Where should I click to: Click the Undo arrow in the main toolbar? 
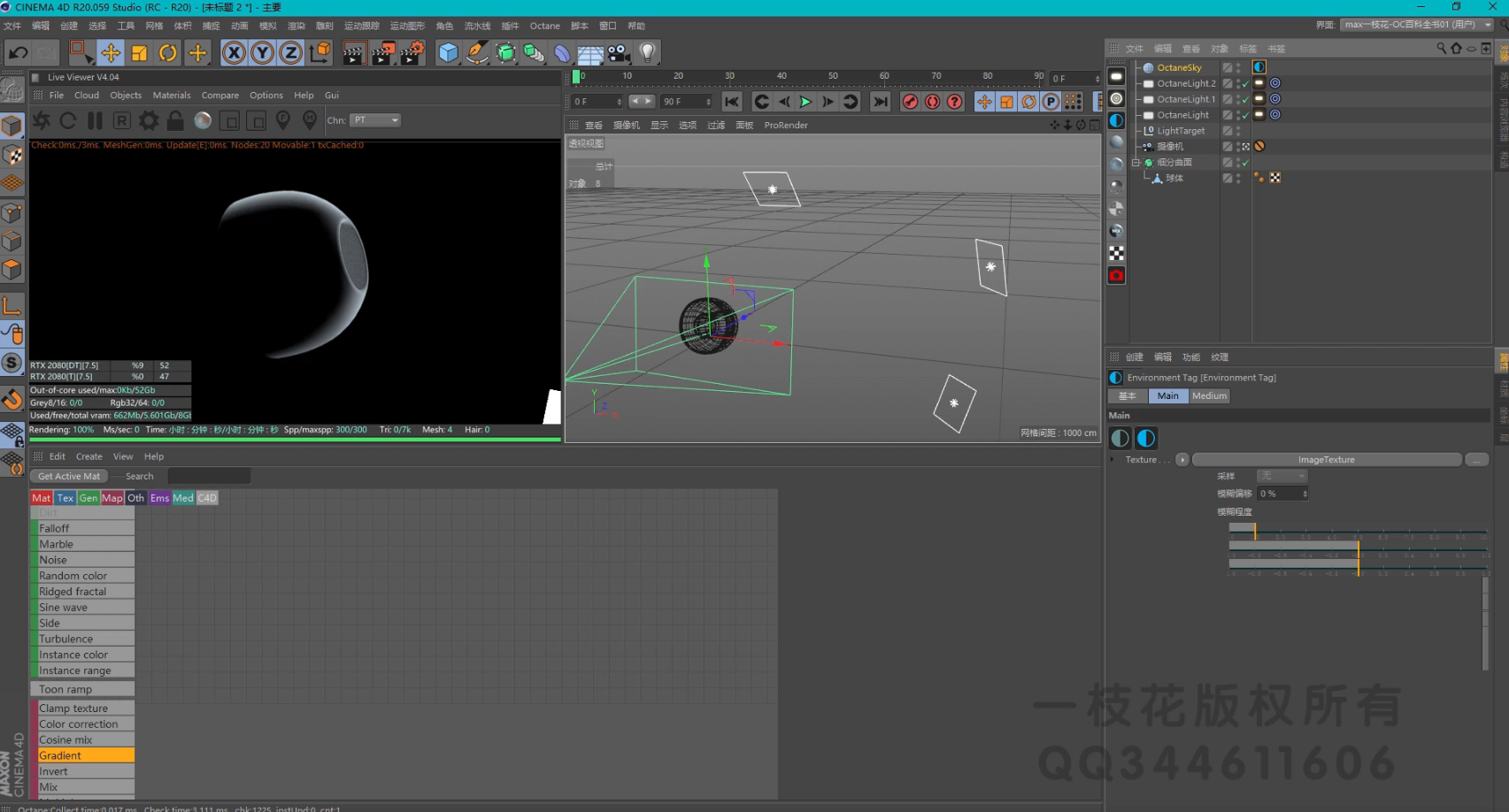coord(18,53)
